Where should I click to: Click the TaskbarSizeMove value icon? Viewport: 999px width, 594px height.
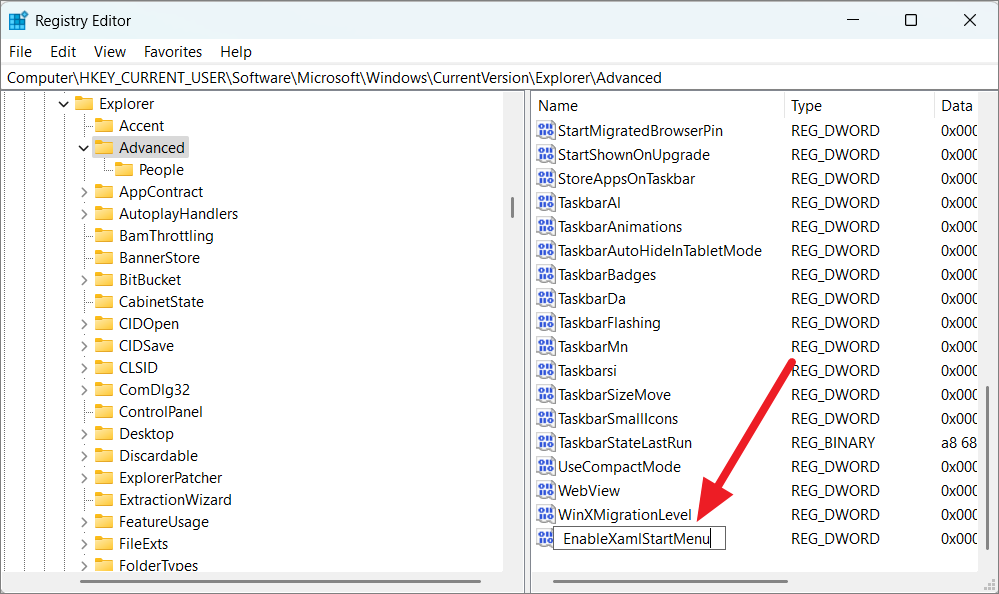pyautogui.click(x=545, y=395)
